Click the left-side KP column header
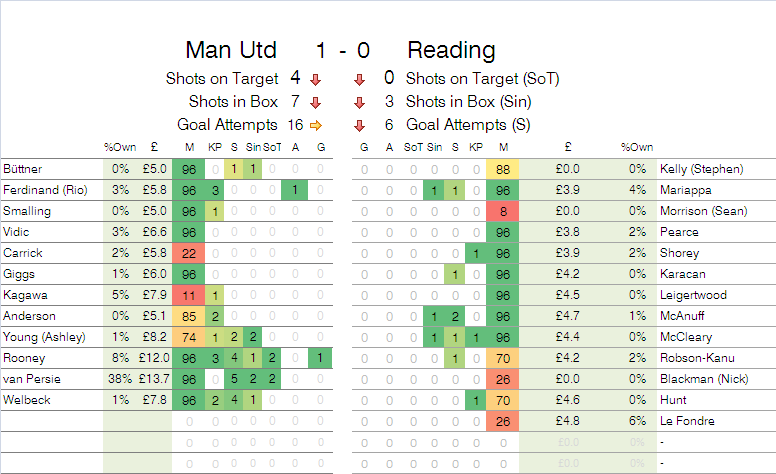The height and width of the screenshot is (474, 776). tap(213, 148)
